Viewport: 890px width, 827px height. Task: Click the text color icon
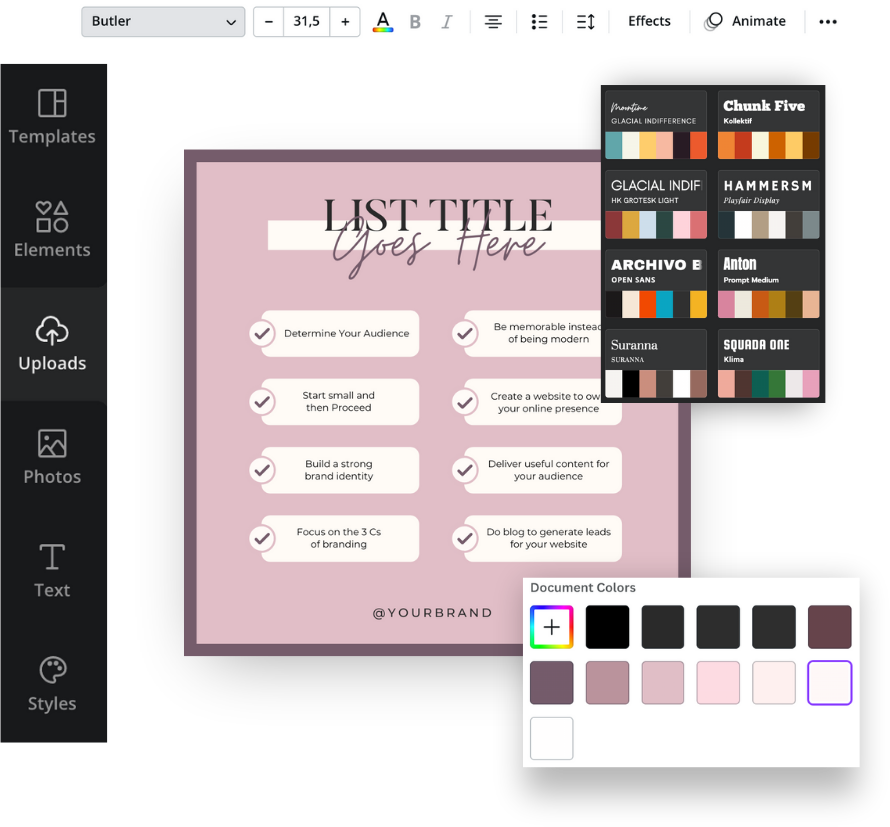[x=382, y=22]
